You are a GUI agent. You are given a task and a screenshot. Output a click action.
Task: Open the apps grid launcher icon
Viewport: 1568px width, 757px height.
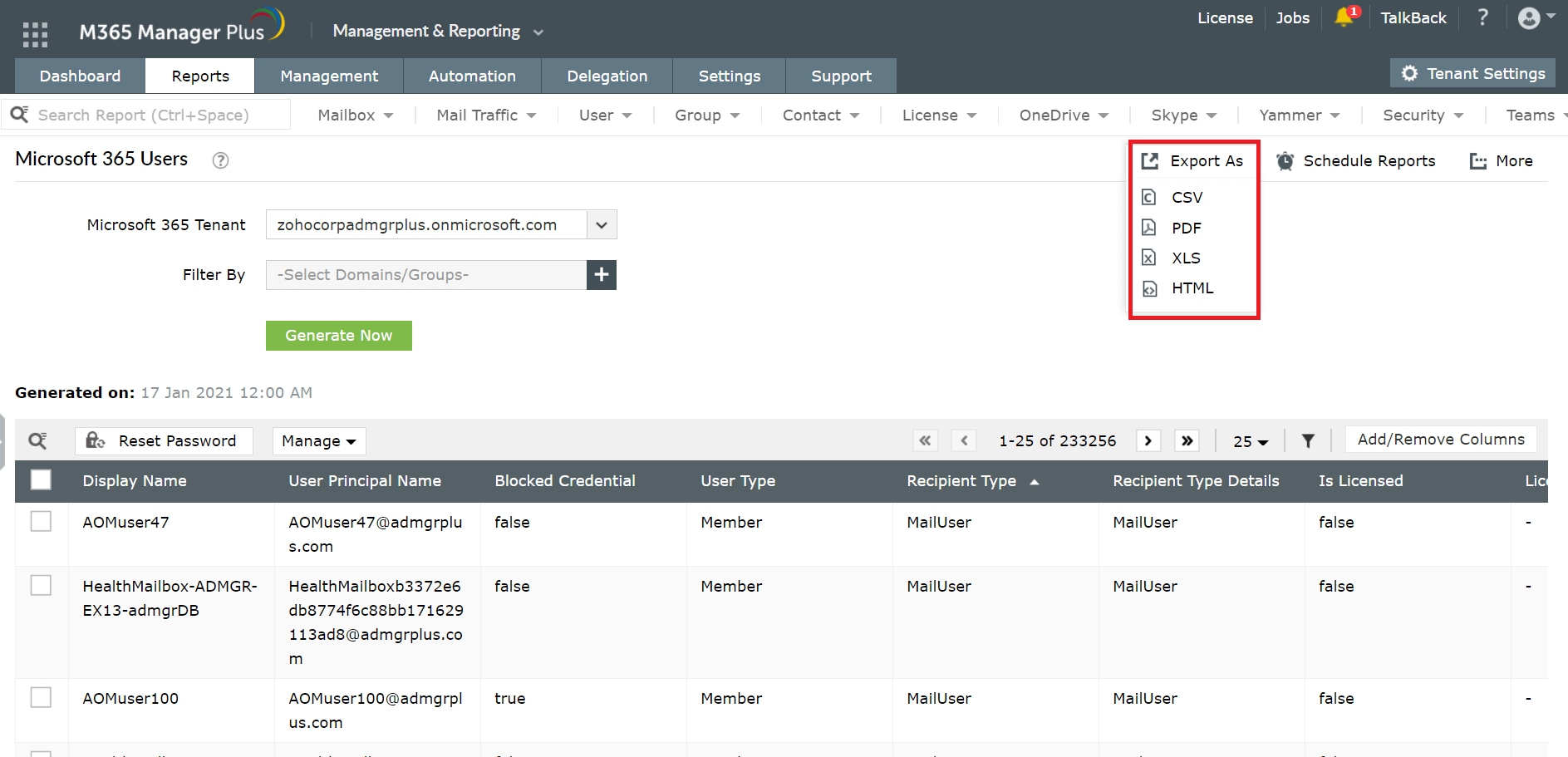35,34
